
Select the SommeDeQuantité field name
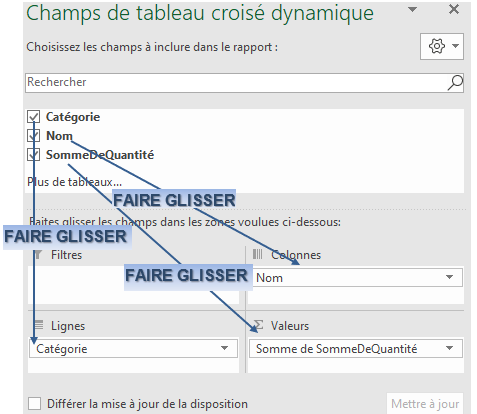coord(100,155)
